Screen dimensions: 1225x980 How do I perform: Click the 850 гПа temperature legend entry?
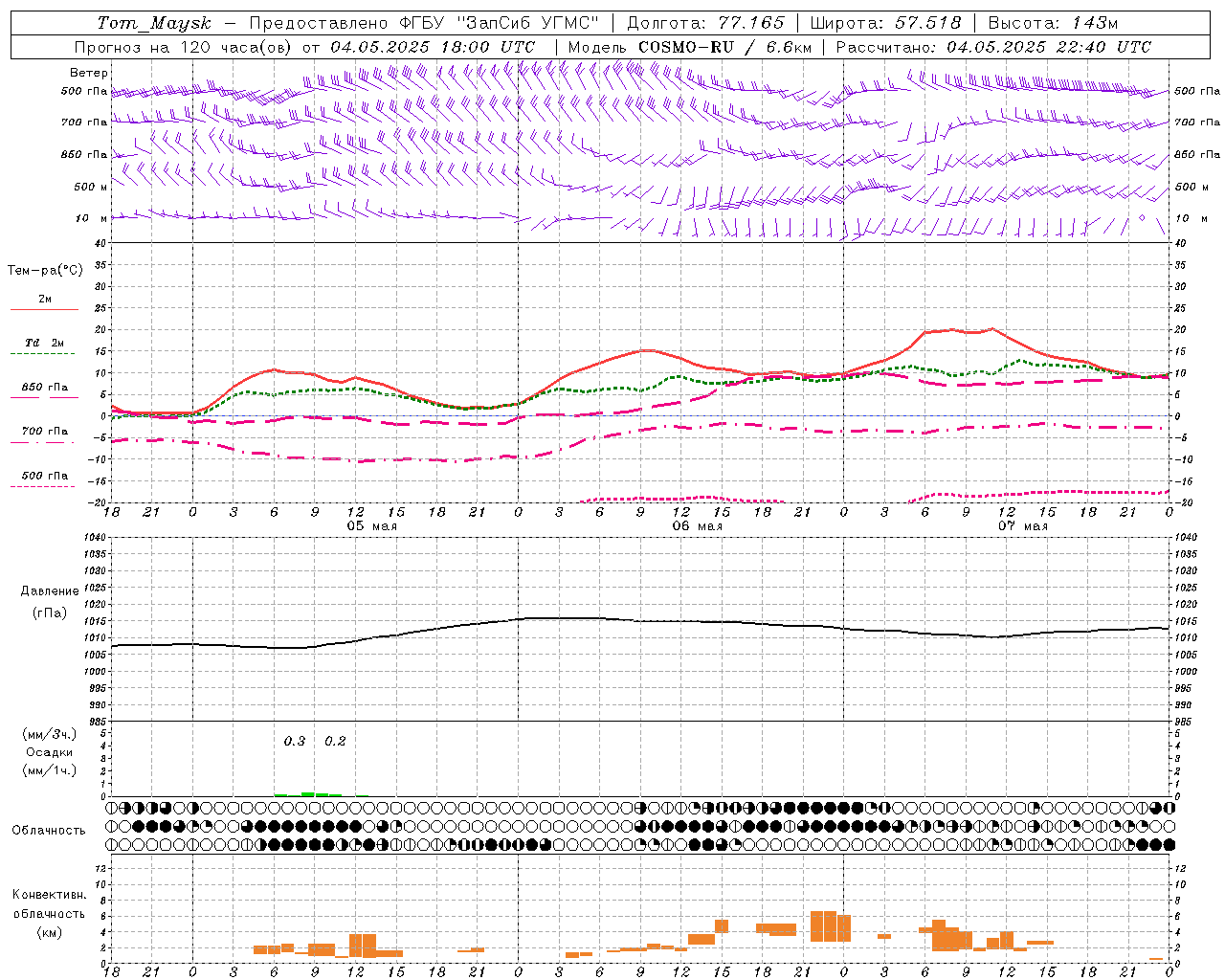(x=45, y=388)
